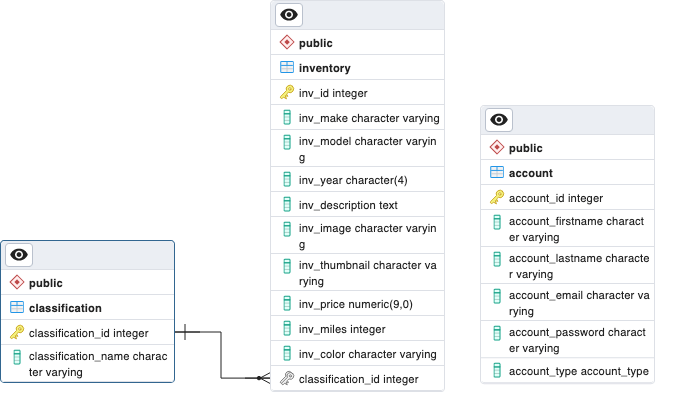The height and width of the screenshot is (420, 700).
Task: Click 'inv_make character varying' column text
Action: [369, 118]
